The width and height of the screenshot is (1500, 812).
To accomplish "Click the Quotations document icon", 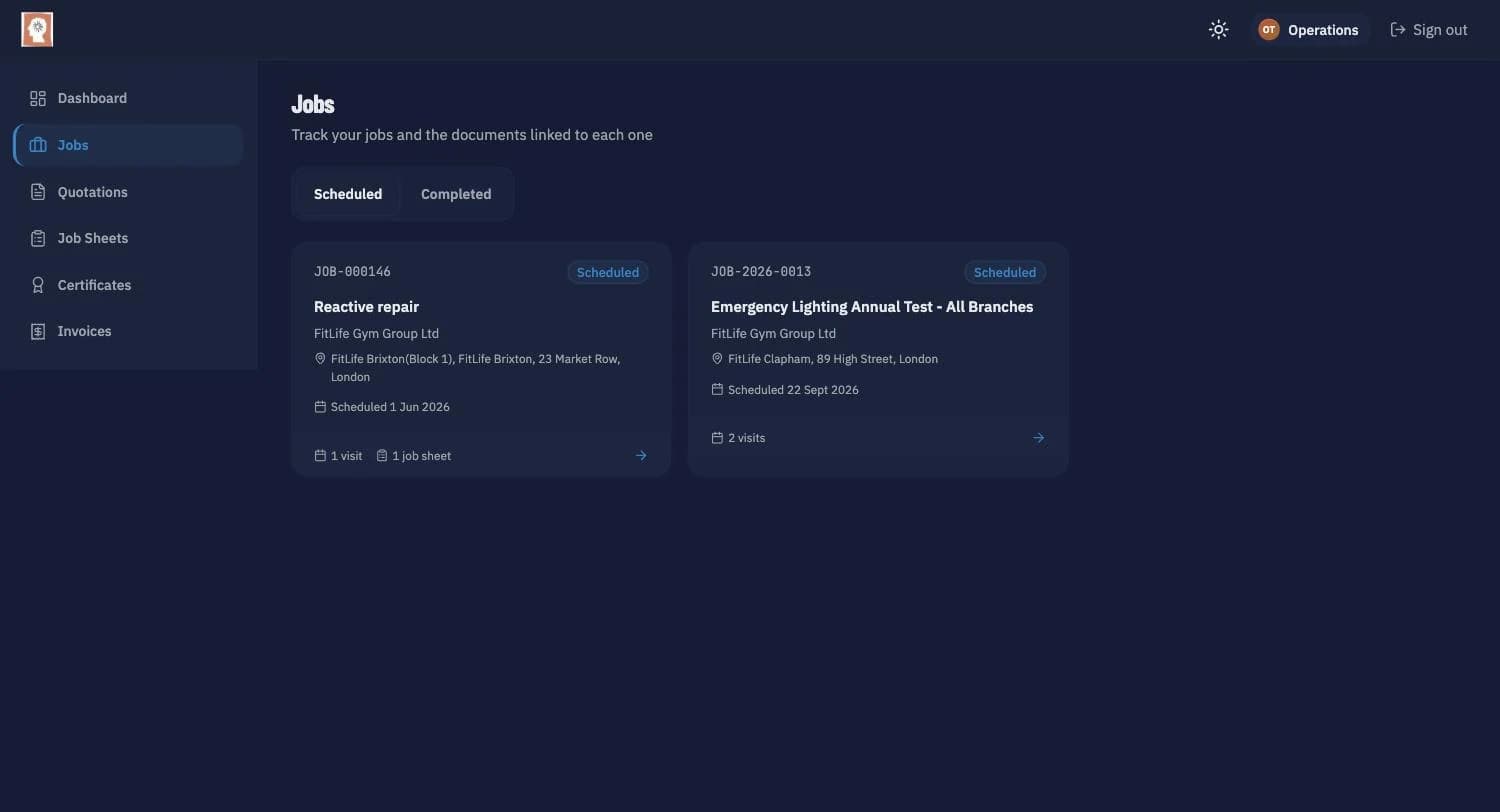I will 38,192.
